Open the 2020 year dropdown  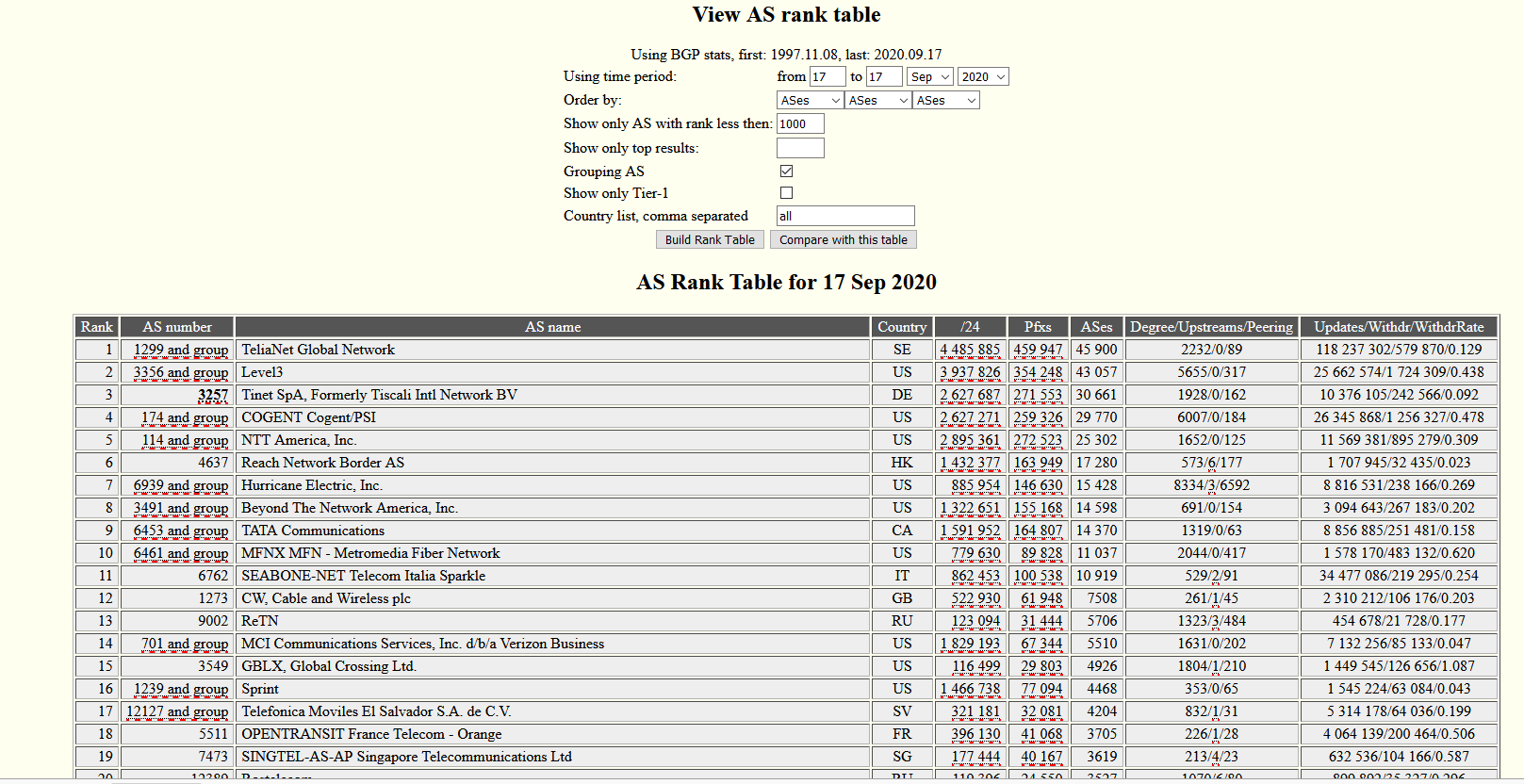tap(983, 76)
